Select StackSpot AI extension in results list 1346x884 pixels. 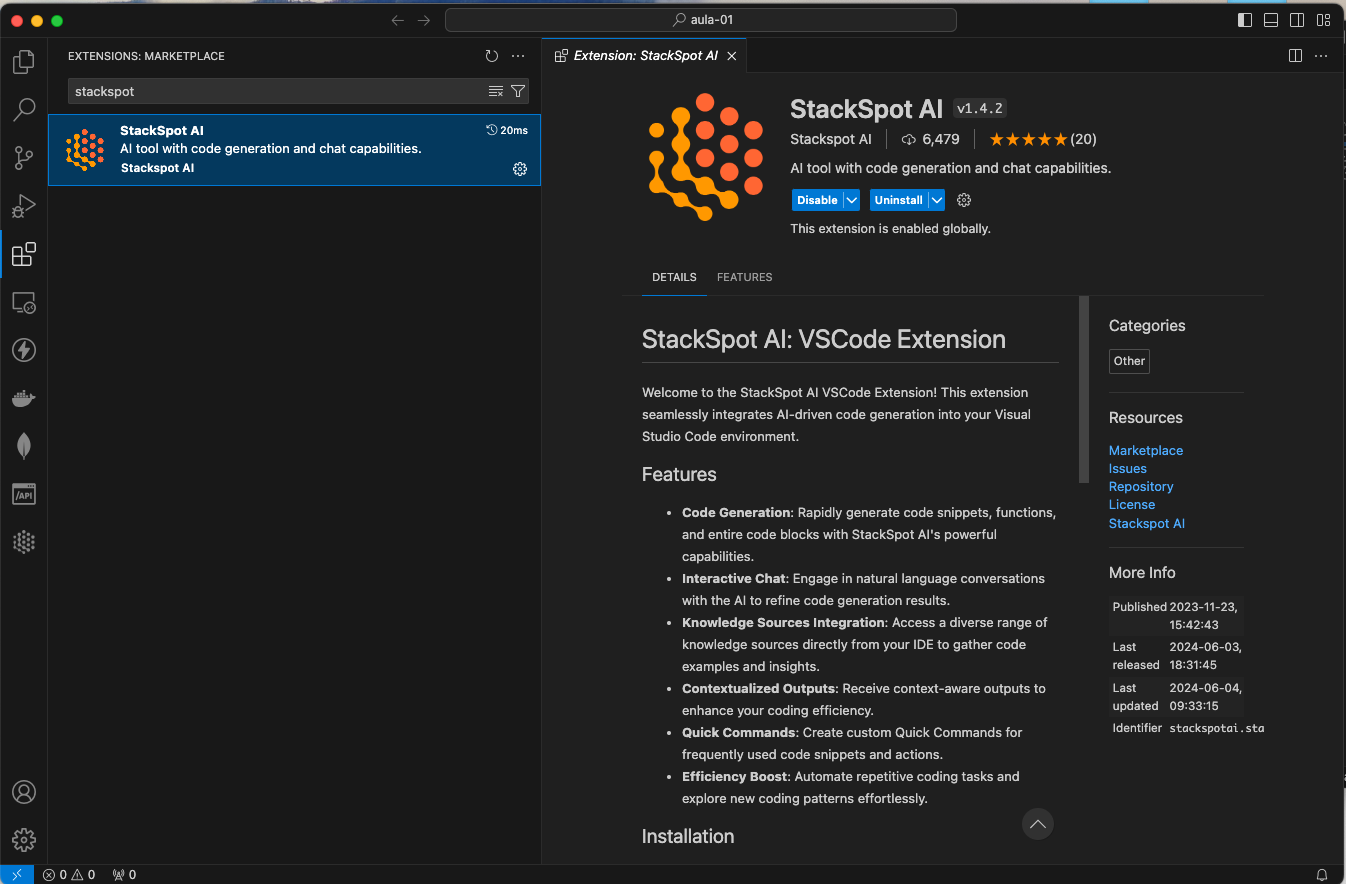coord(295,150)
